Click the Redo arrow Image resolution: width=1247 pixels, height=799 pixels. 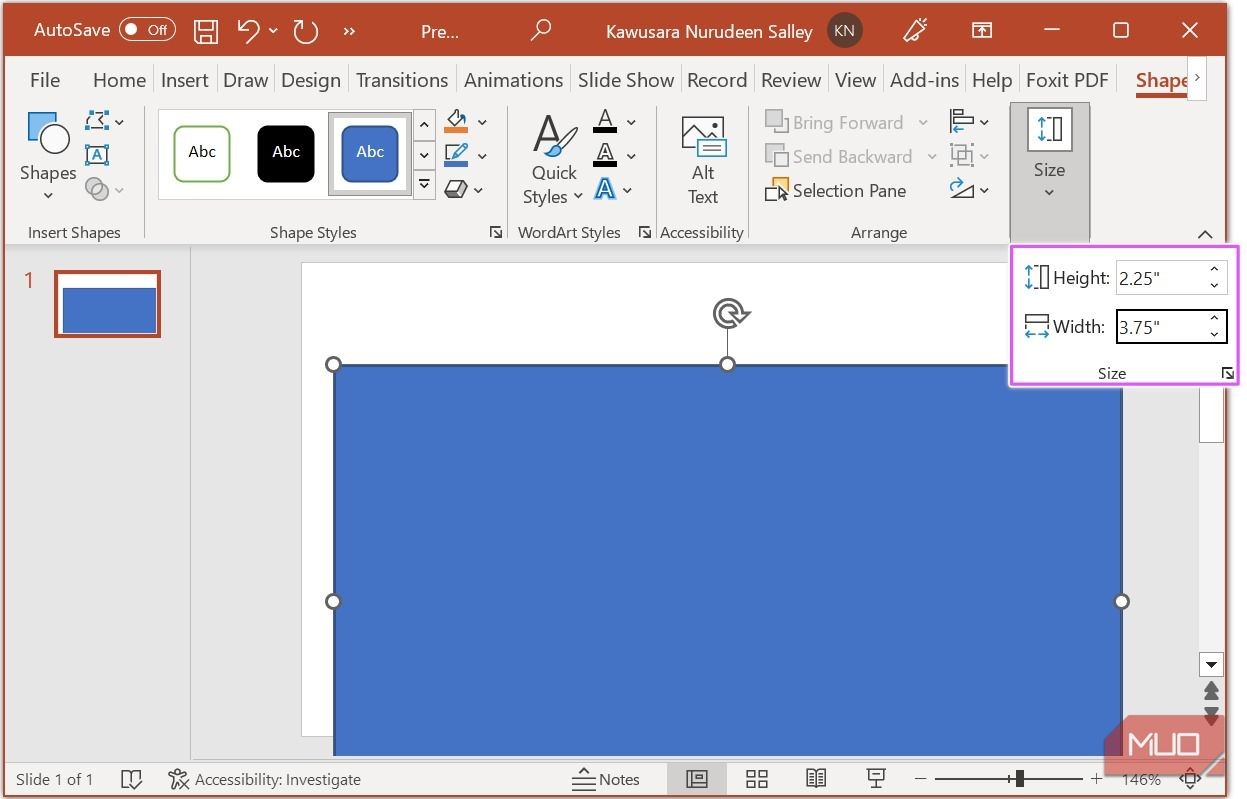(305, 31)
